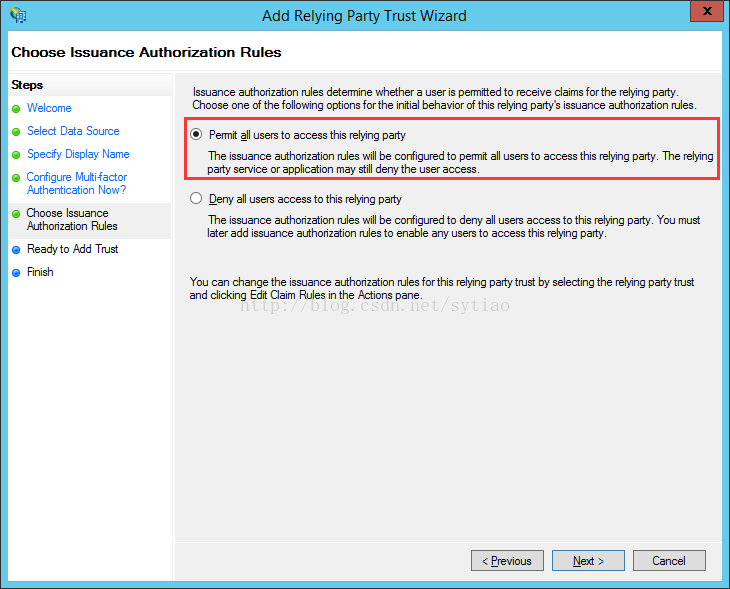Viewport: 730px width, 589px height.
Task: Jump to Specify Display Name step
Action: (x=78, y=154)
